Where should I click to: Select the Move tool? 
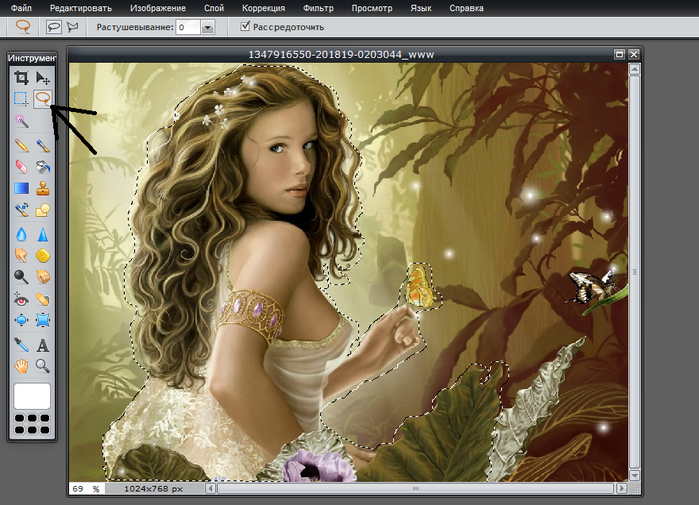point(43,78)
